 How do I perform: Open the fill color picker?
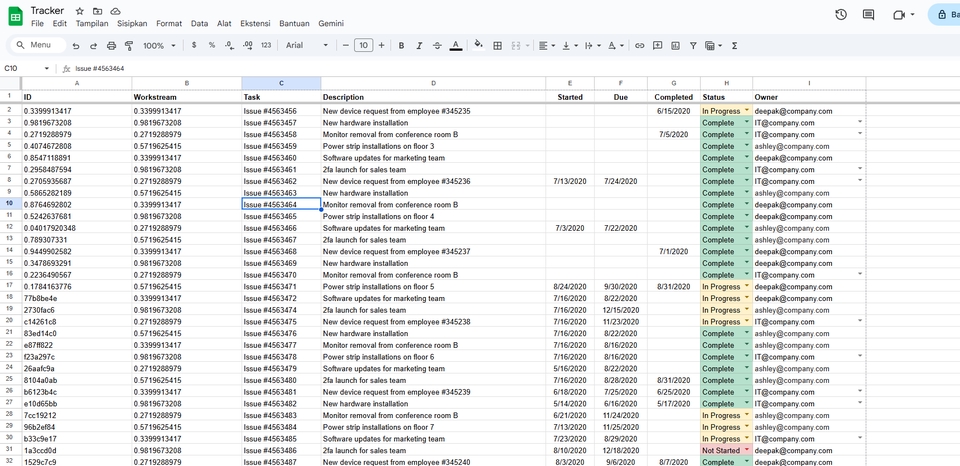[478, 45]
